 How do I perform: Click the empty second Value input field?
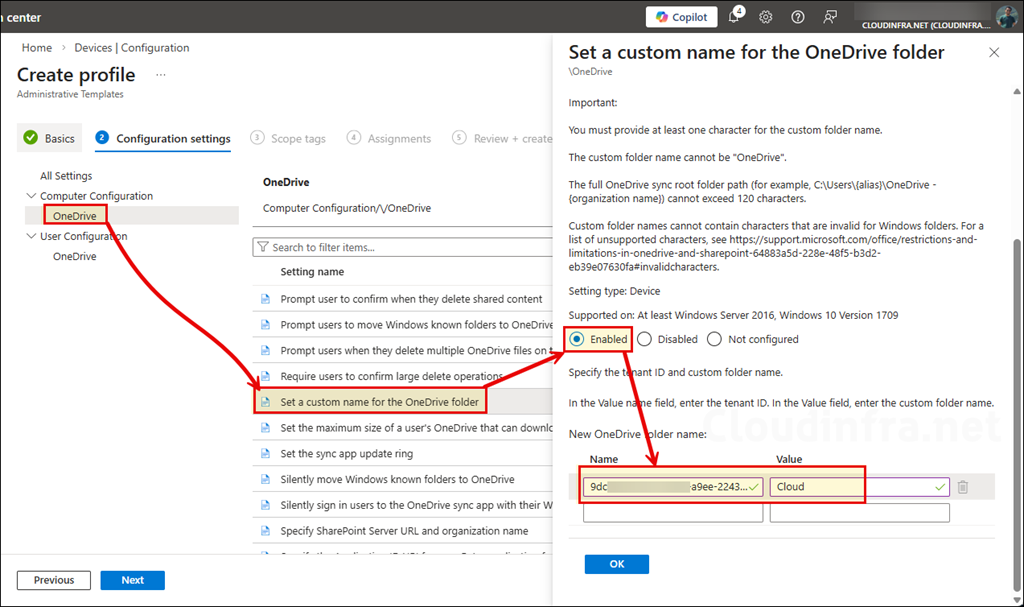pos(858,511)
